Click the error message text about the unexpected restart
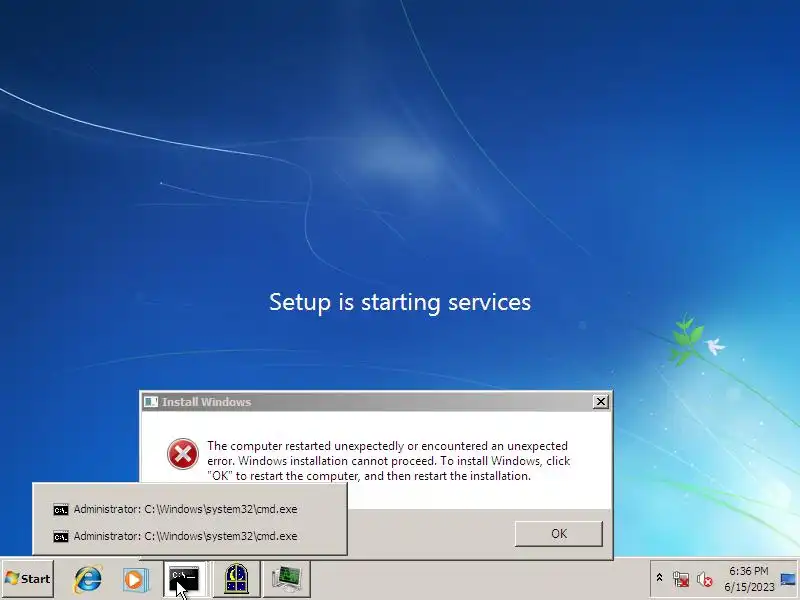 coord(388,461)
